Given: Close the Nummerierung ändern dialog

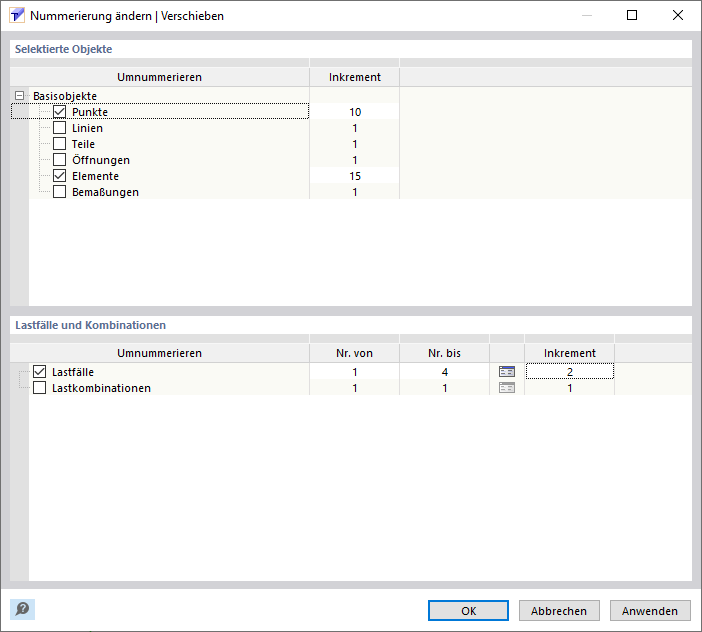Looking at the screenshot, I should point(678,15).
